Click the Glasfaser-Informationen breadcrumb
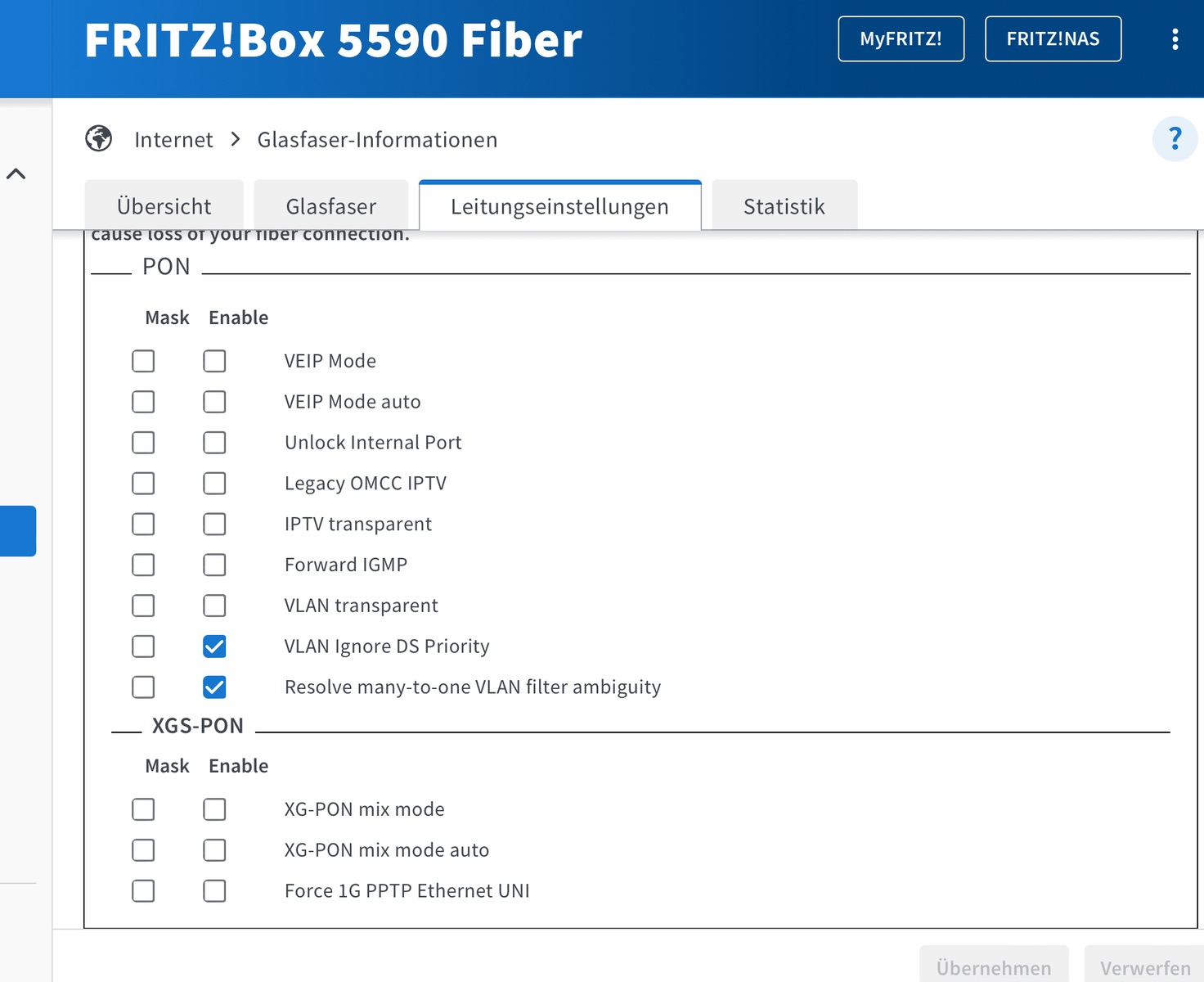The image size is (1204, 982). pos(377,140)
